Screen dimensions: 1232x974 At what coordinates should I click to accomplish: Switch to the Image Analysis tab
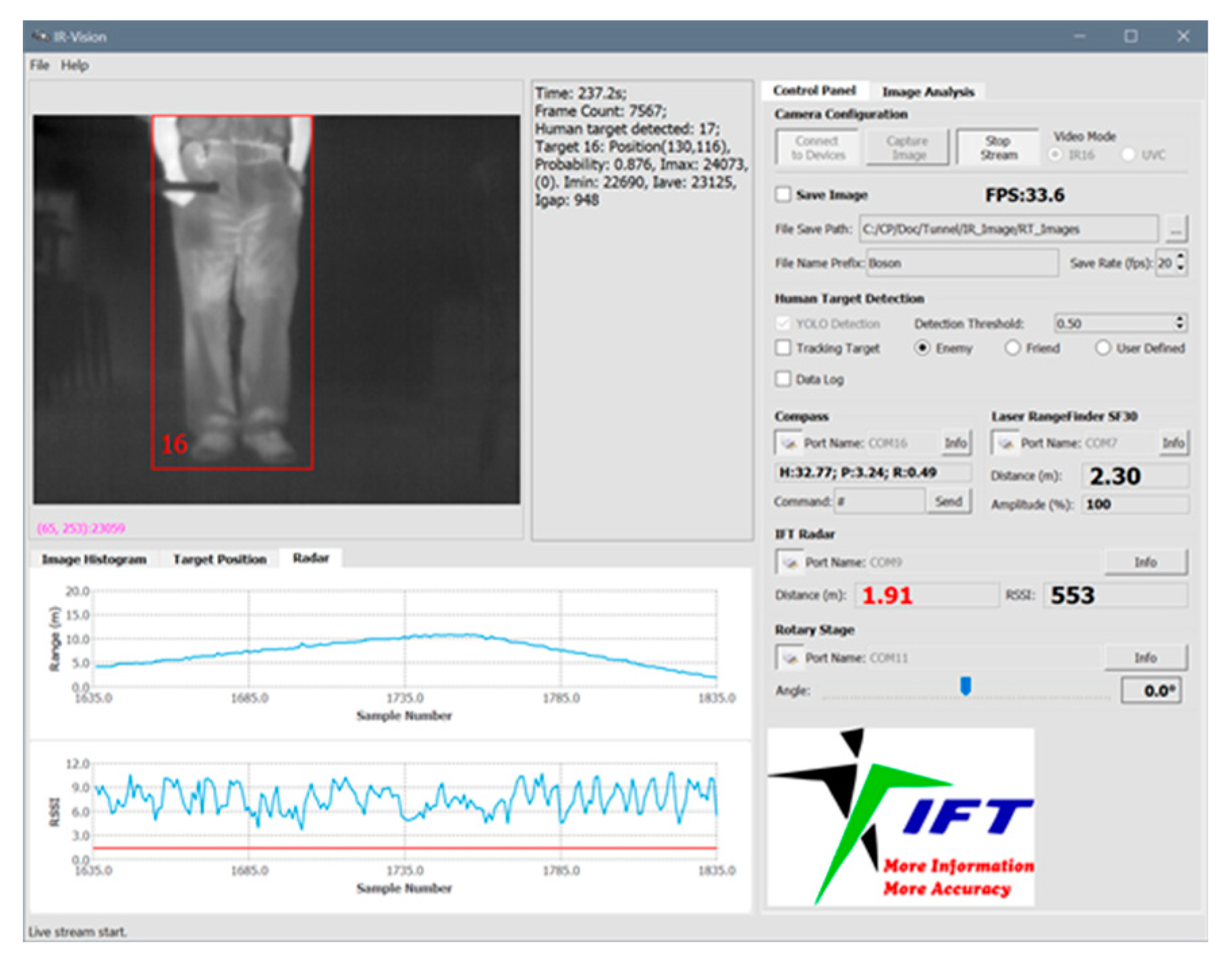tap(928, 92)
